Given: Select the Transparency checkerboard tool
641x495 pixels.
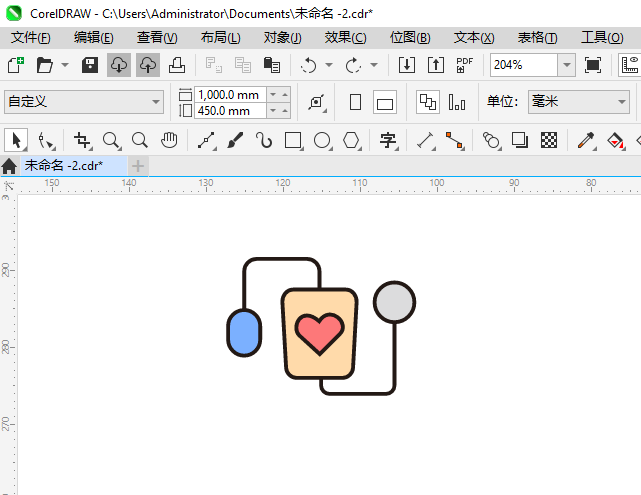Looking at the screenshot, I should pos(549,140).
